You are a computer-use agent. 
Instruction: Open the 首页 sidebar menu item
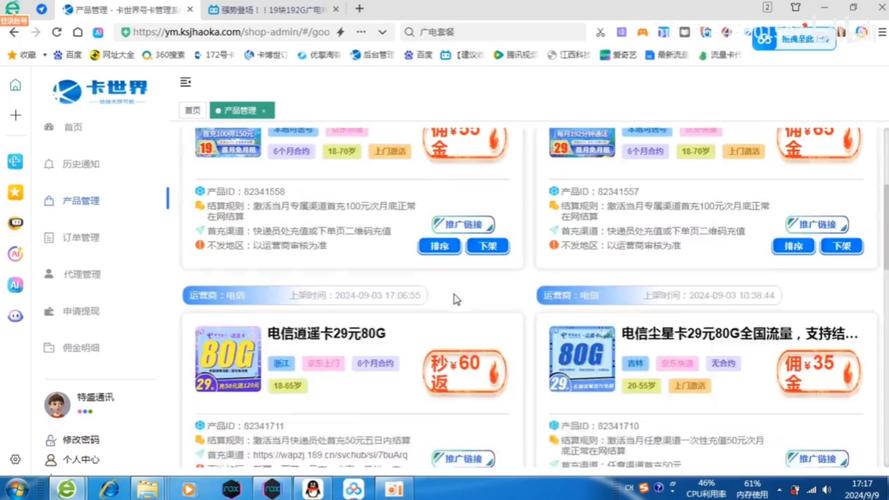[x=73, y=127]
